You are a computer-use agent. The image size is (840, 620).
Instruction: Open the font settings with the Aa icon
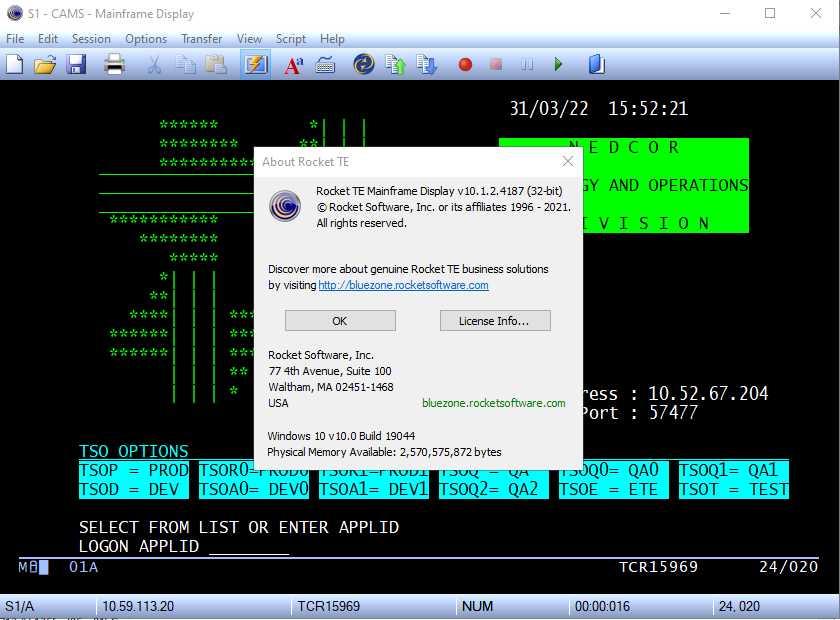292,64
